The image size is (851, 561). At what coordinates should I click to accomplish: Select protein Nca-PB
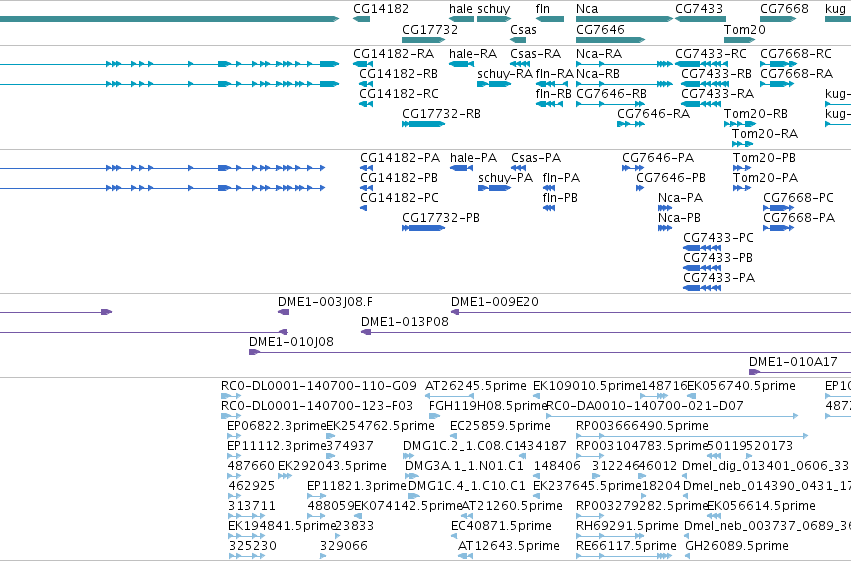coord(679,218)
